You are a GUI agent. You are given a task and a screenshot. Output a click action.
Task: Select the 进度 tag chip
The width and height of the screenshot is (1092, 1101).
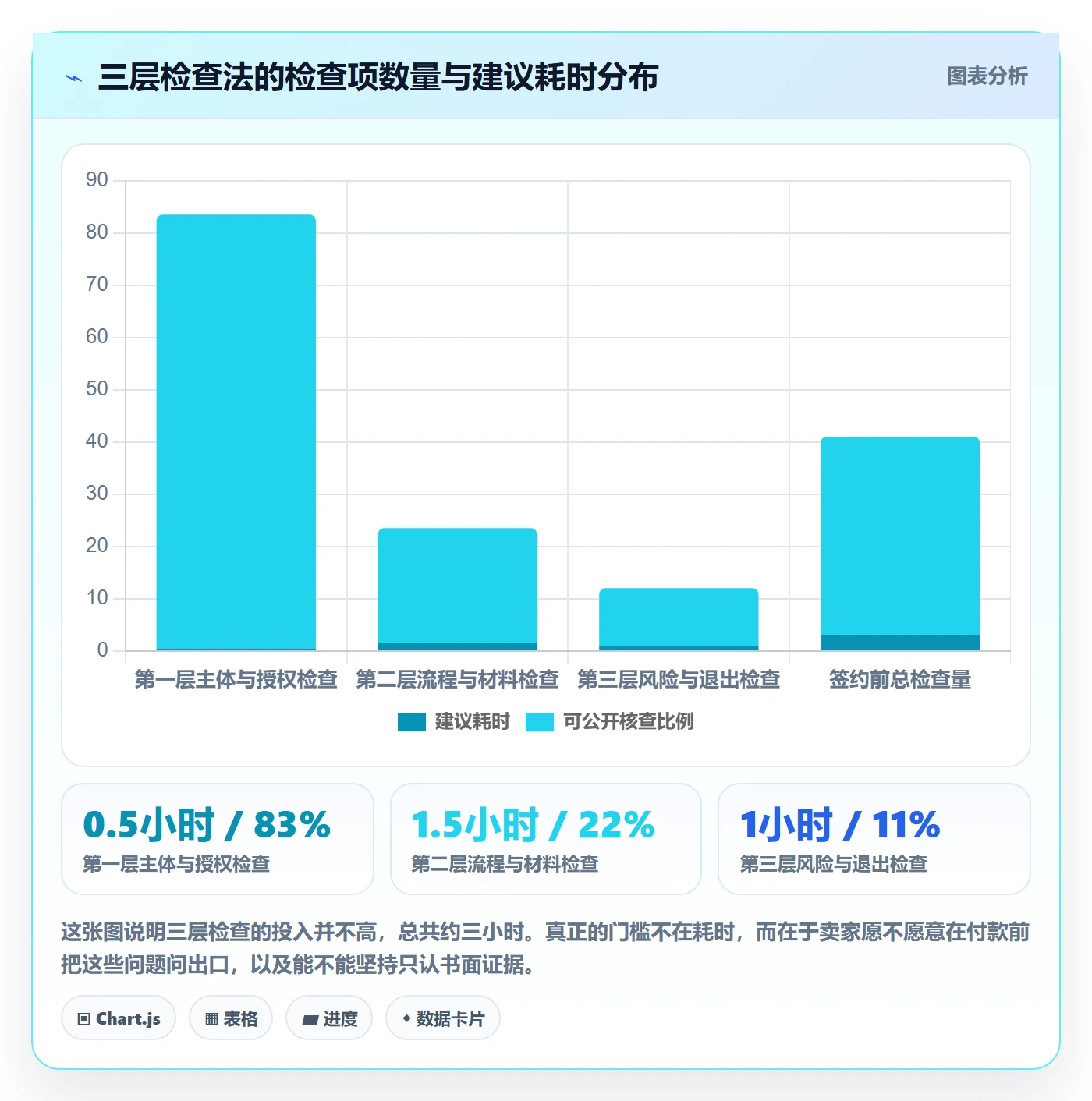coord(329,1018)
